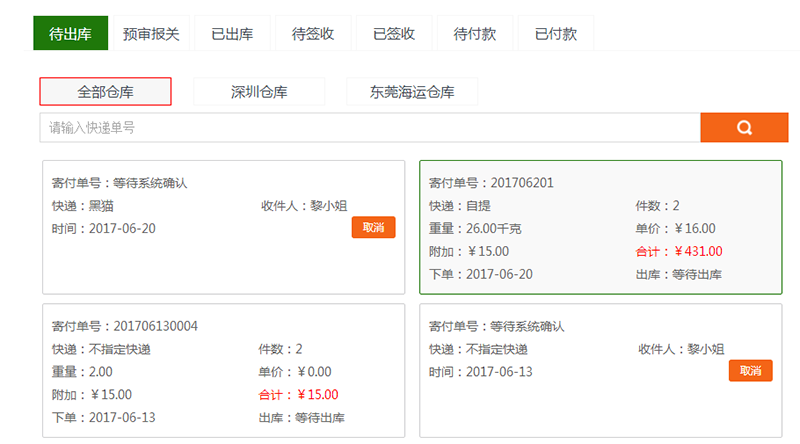Switch to the 待付款 tab
This screenshot has width=800, height=444.
(474, 34)
